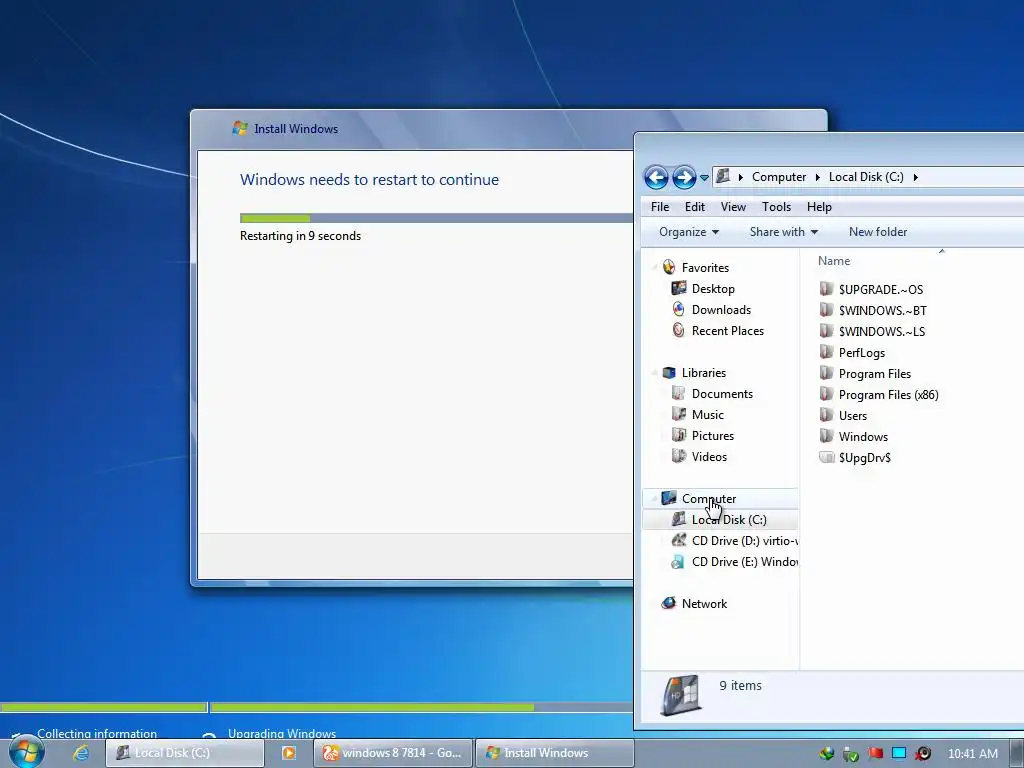Open the File menu
This screenshot has height=768, width=1024.
(x=660, y=207)
